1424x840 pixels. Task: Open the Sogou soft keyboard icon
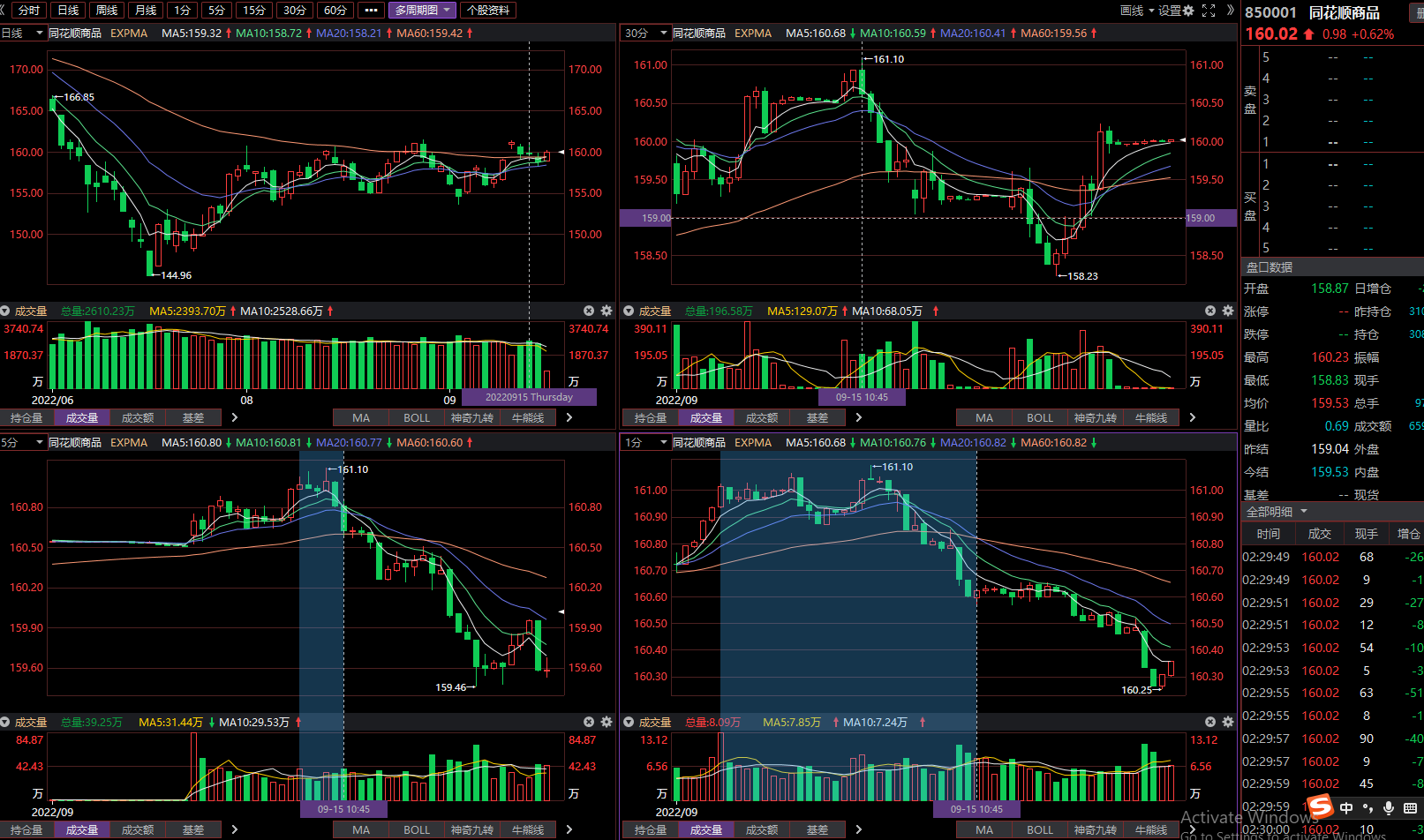click(1409, 807)
